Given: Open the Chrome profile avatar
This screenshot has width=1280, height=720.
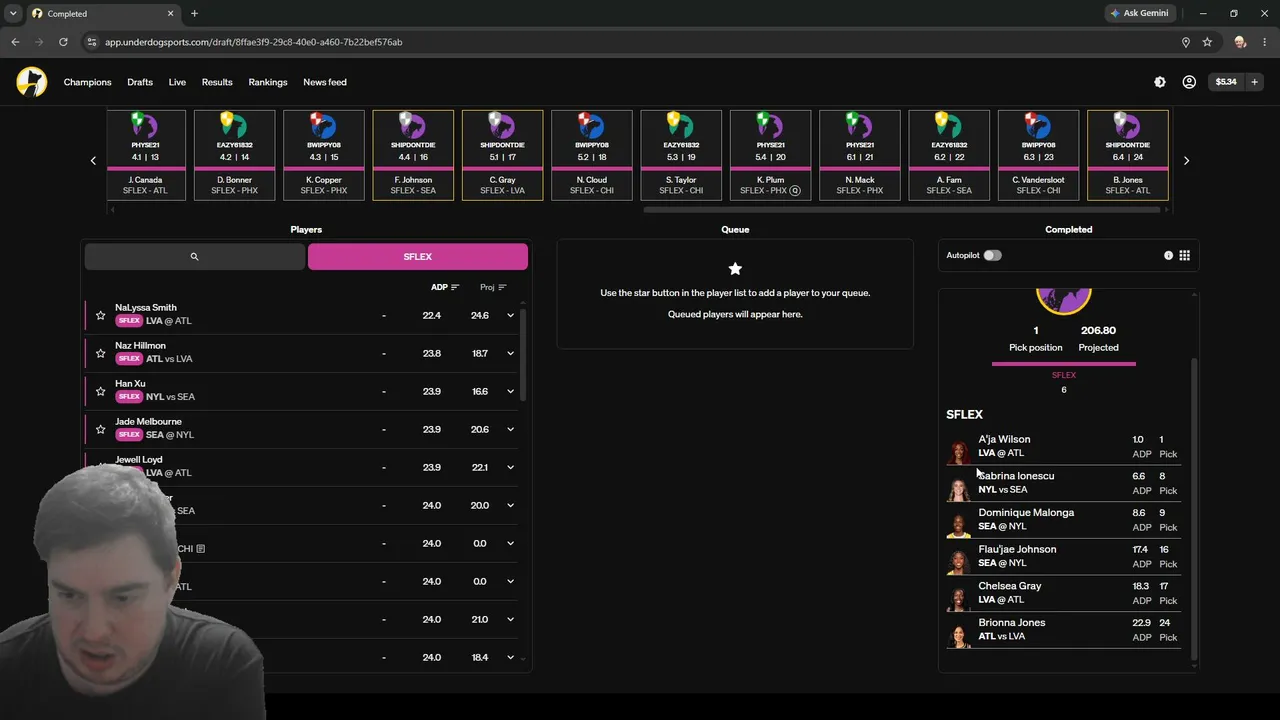Looking at the screenshot, I should tap(1240, 42).
